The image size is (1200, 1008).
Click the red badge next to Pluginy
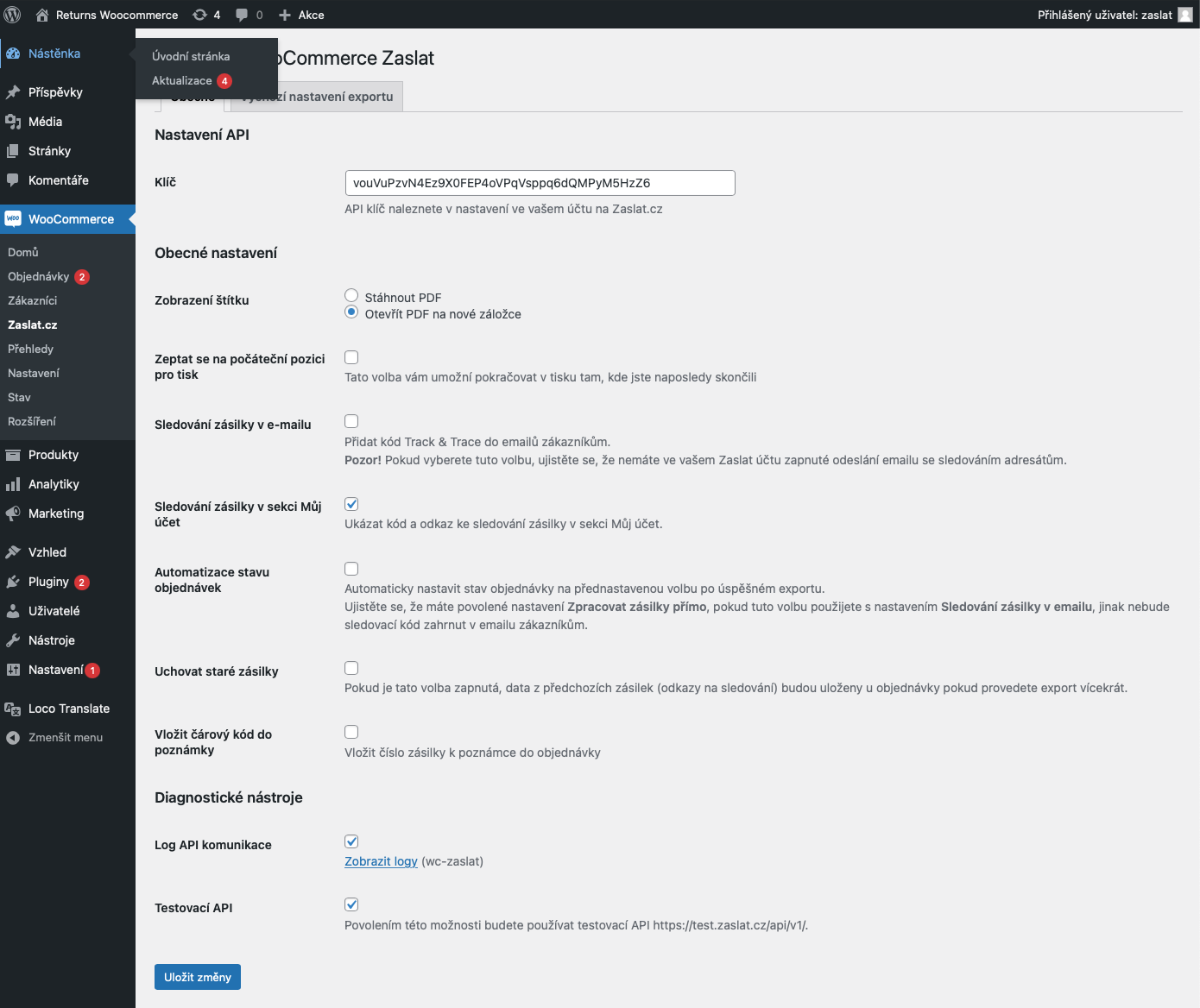81,583
